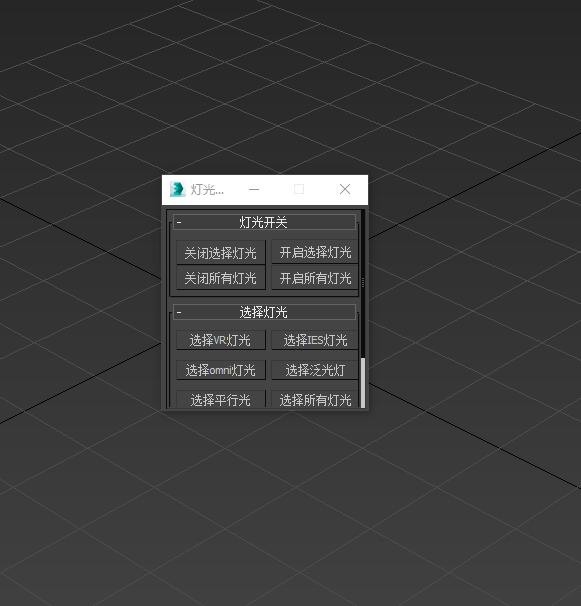Click the dotted resize grip on panel's right edge
The width and height of the screenshot is (581, 606).
coord(363,283)
